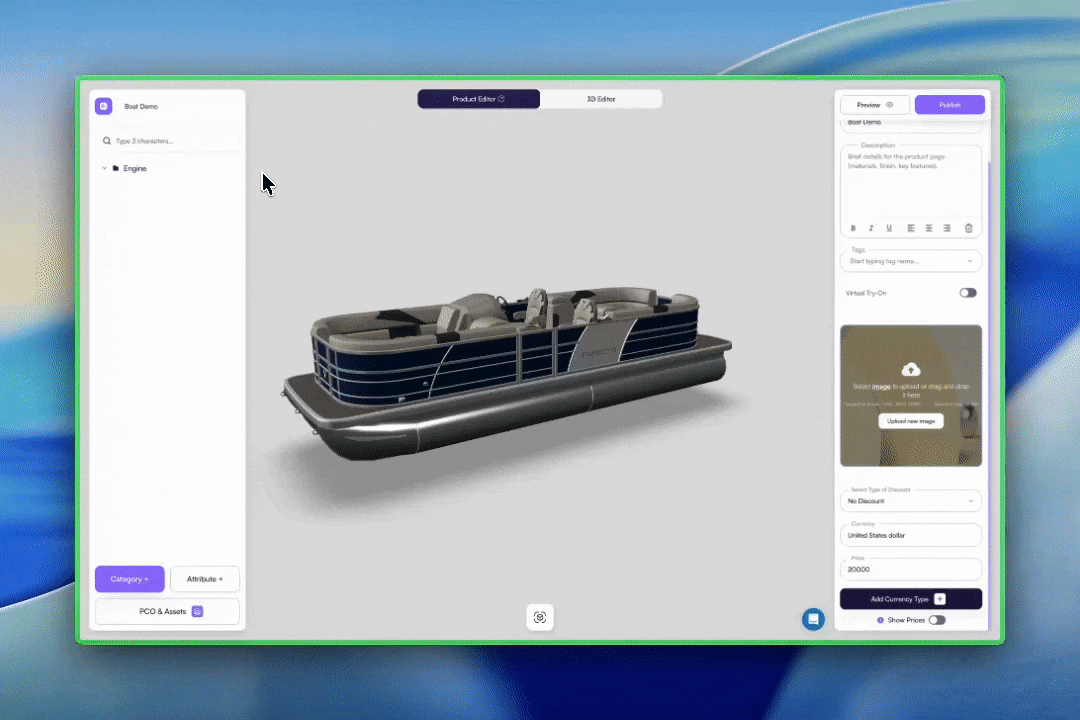Click the underline formatting icon
Screen dimensions: 1080x720
tap(889, 228)
